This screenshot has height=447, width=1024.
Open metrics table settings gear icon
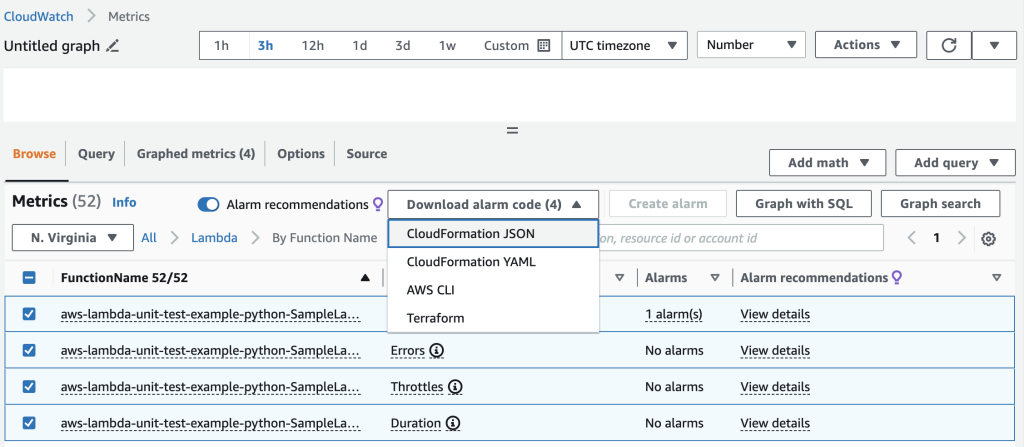pyautogui.click(x=988, y=239)
